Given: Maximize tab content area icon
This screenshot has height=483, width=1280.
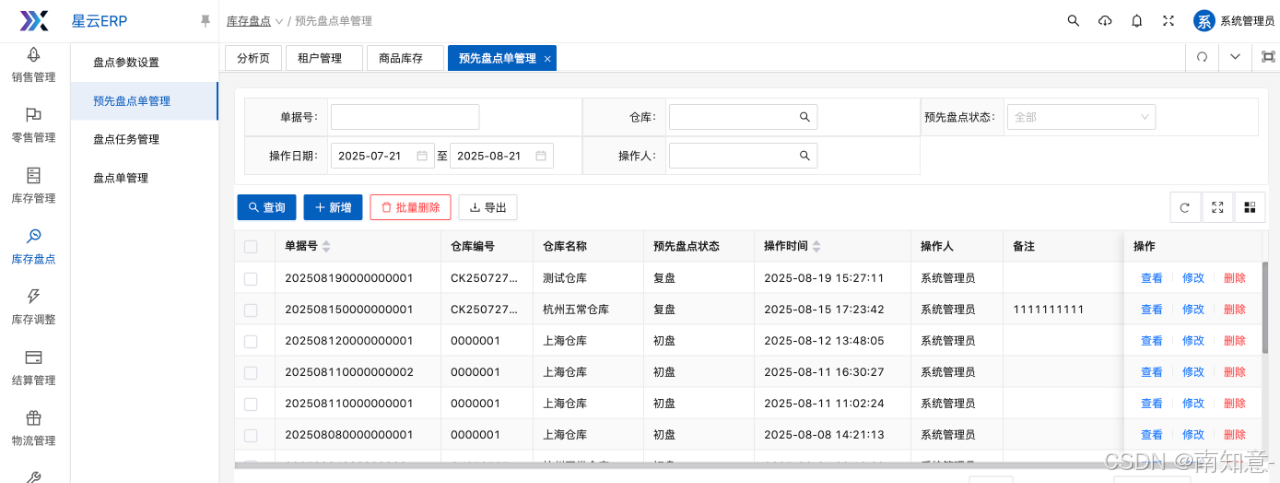Looking at the screenshot, I should pyautogui.click(x=1268, y=57).
